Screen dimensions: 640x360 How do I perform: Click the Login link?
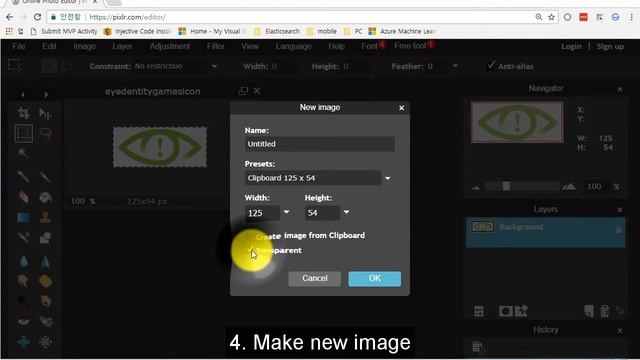[571, 47]
